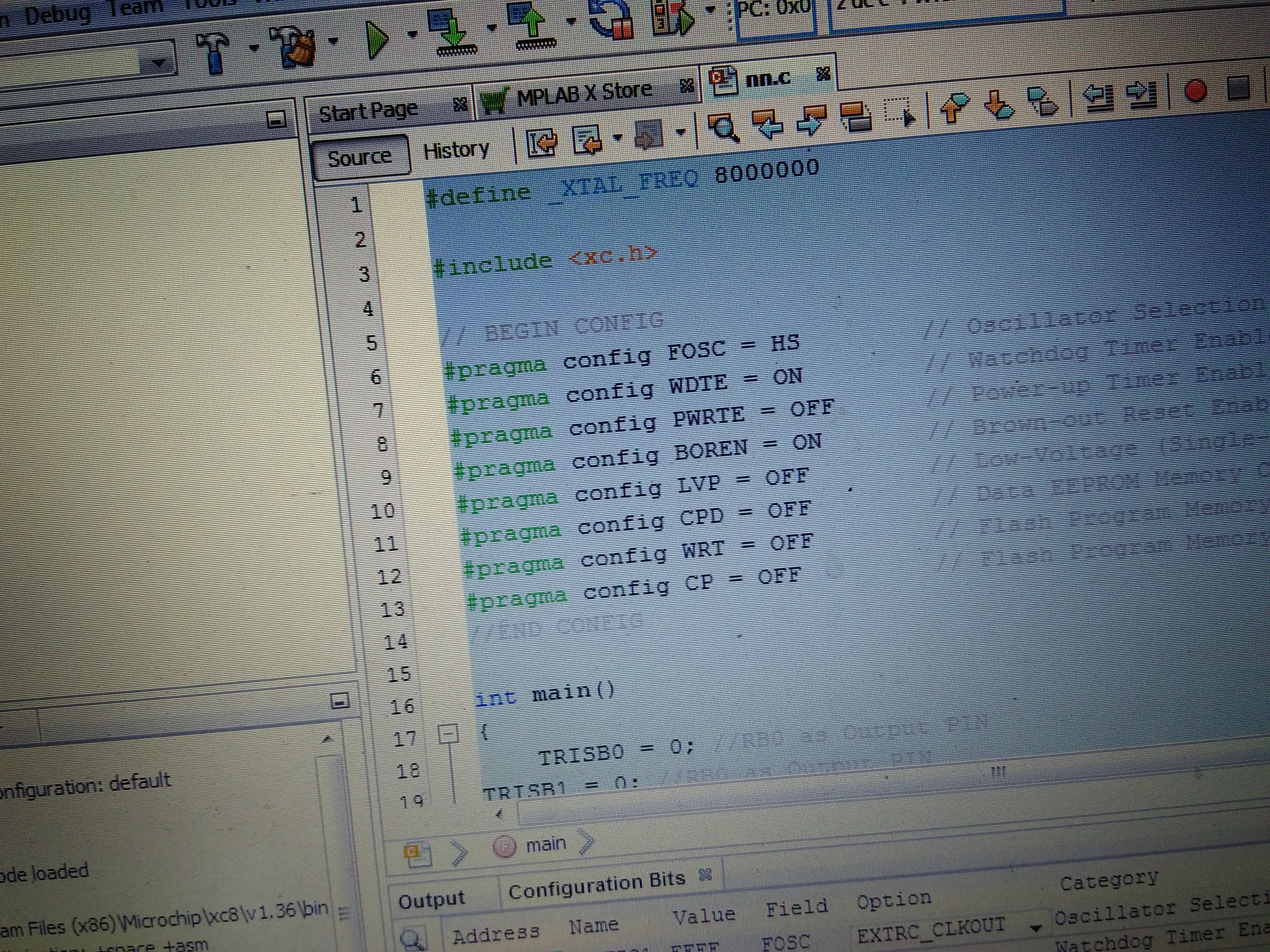Toggle the Highlight Search button
This screenshot has height=952, width=1270.
pos(856,117)
